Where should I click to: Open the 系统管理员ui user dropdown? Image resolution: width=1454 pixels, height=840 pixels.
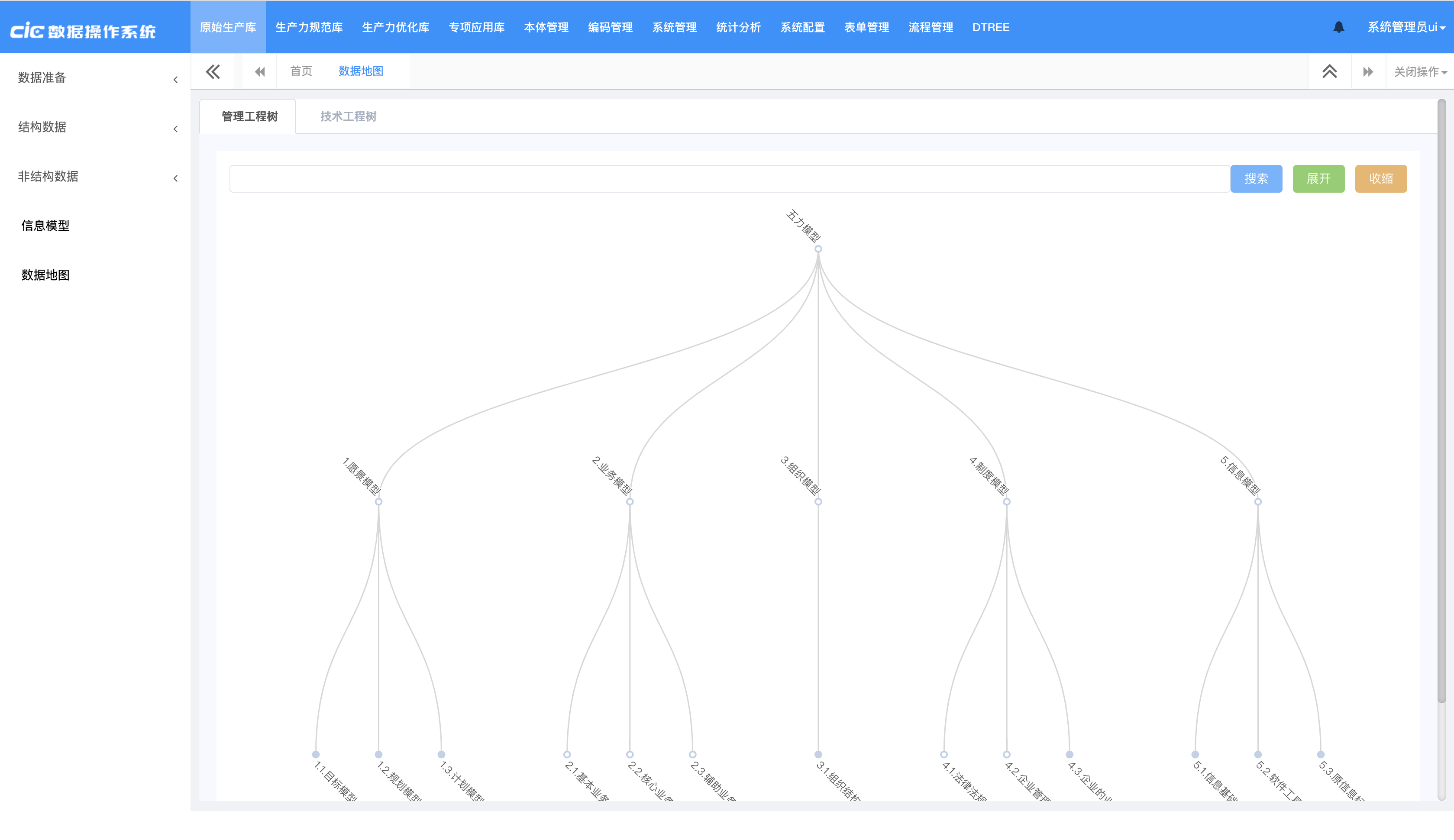point(1406,27)
